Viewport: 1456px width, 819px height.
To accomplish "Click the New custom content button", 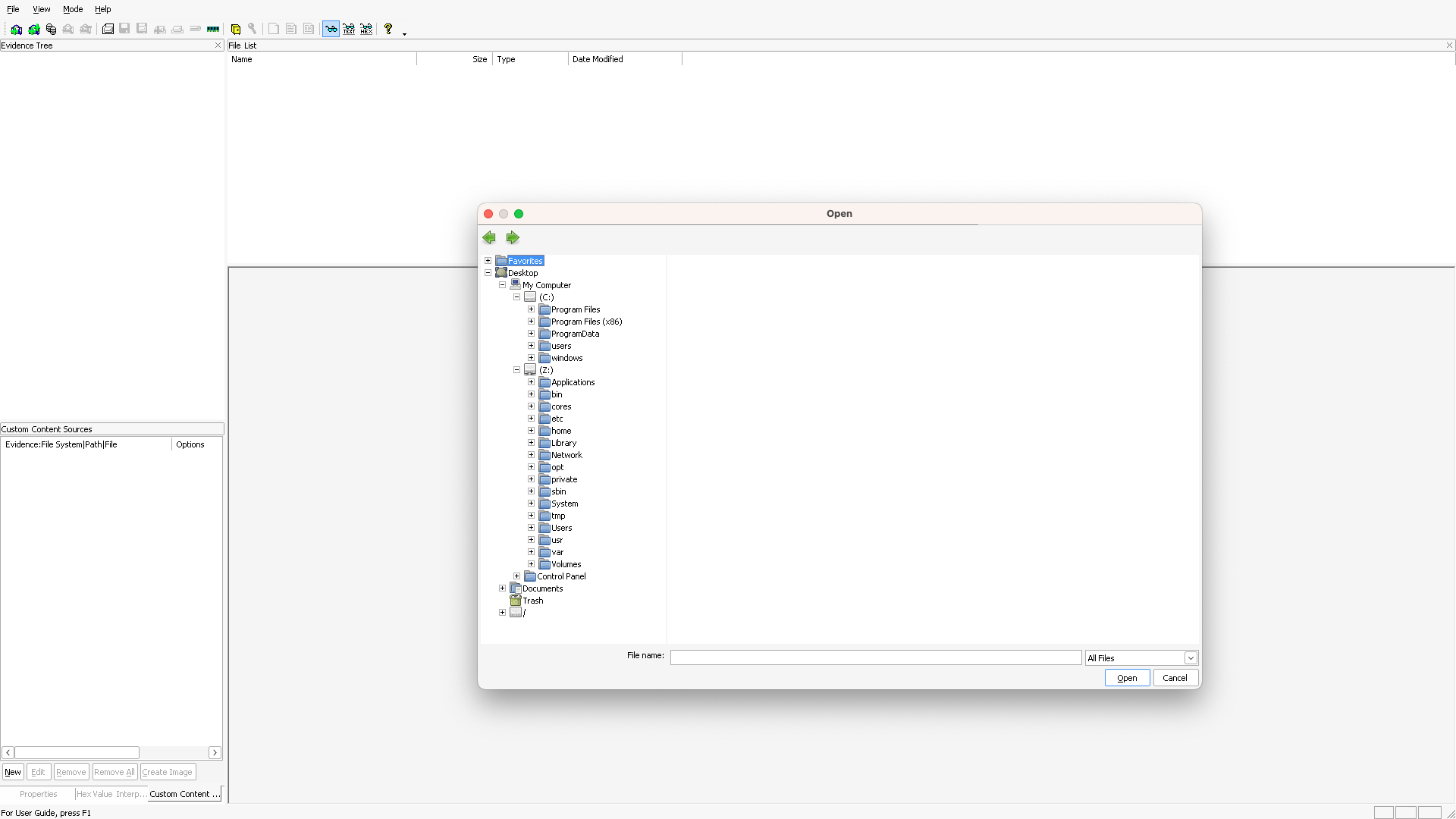I will pyautogui.click(x=13, y=772).
